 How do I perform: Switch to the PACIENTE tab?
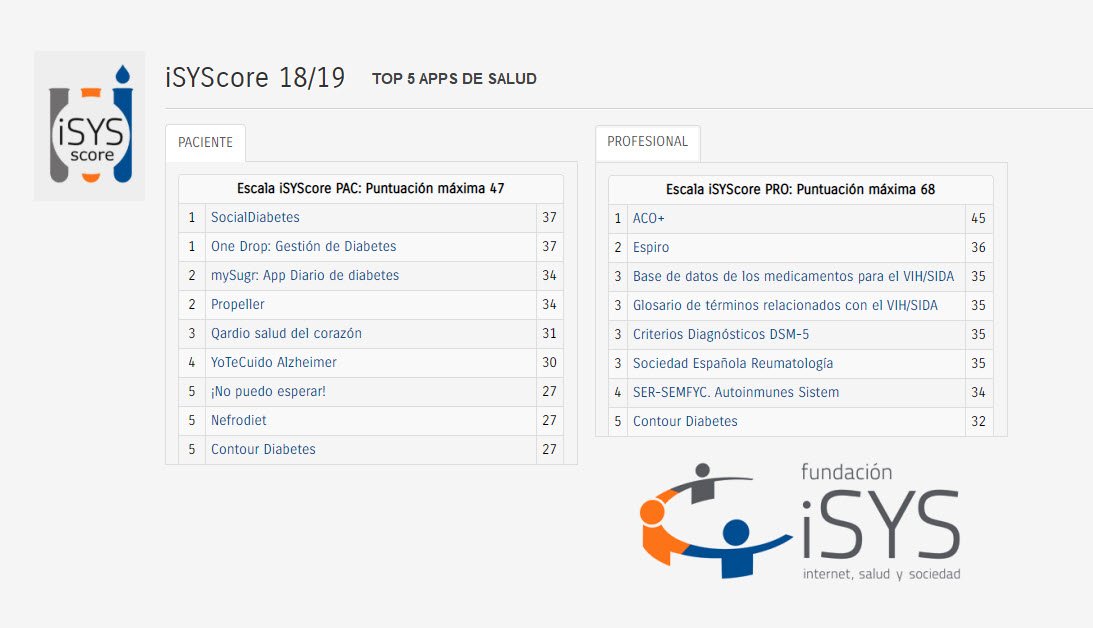click(205, 142)
